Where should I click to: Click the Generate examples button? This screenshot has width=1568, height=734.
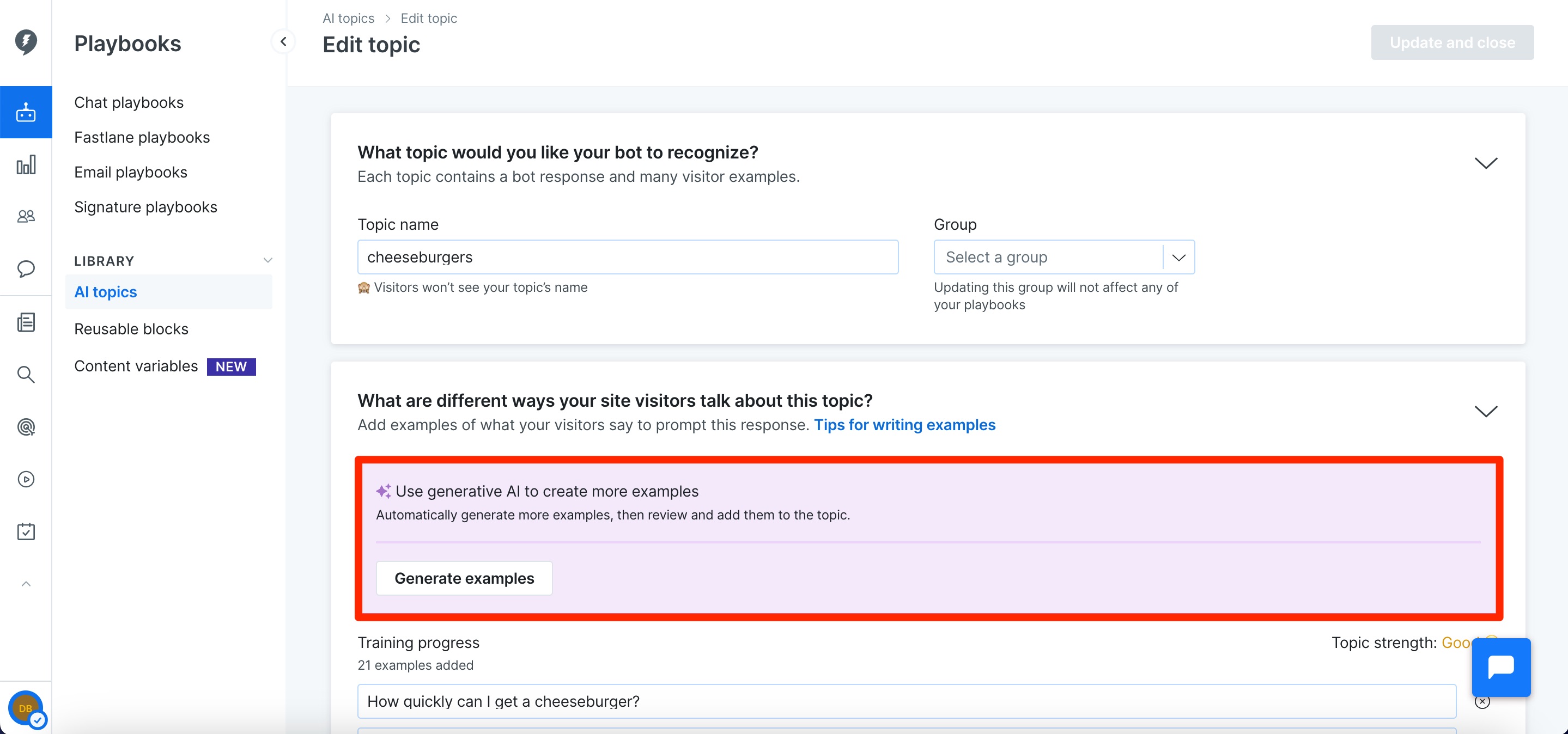pos(464,578)
